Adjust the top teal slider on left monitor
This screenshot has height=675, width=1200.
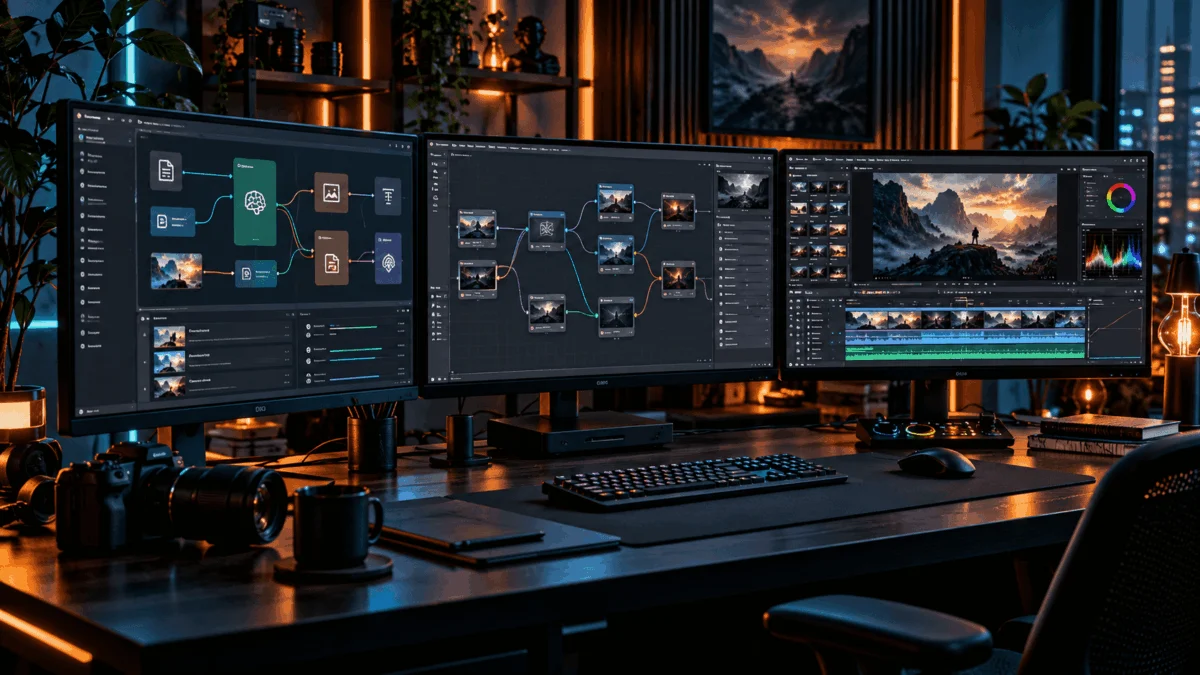pos(354,327)
